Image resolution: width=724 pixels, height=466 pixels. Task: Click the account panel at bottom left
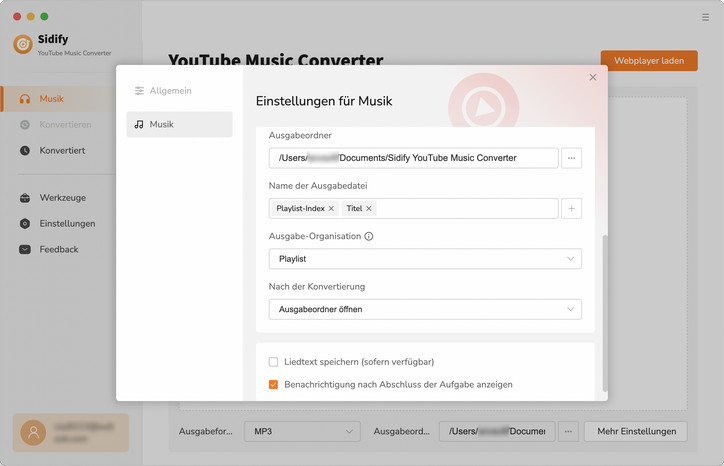pyautogui.click(x=71, y=433)
